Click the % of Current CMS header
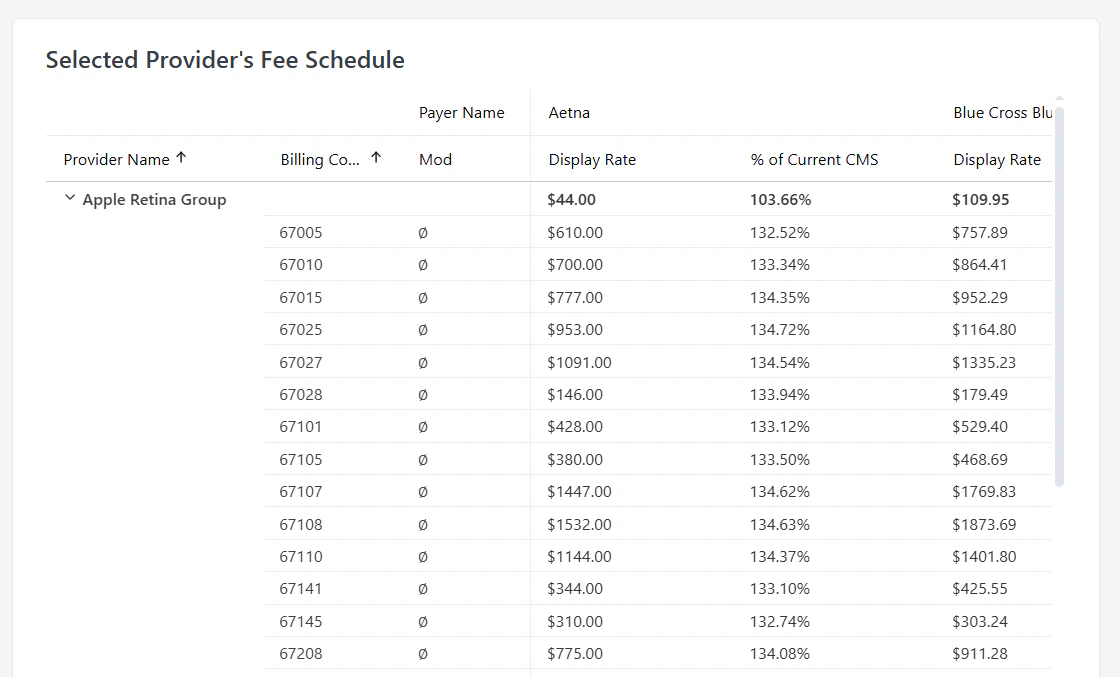Viewport: 1120px width, 677px height. click(x=814, y=159)
